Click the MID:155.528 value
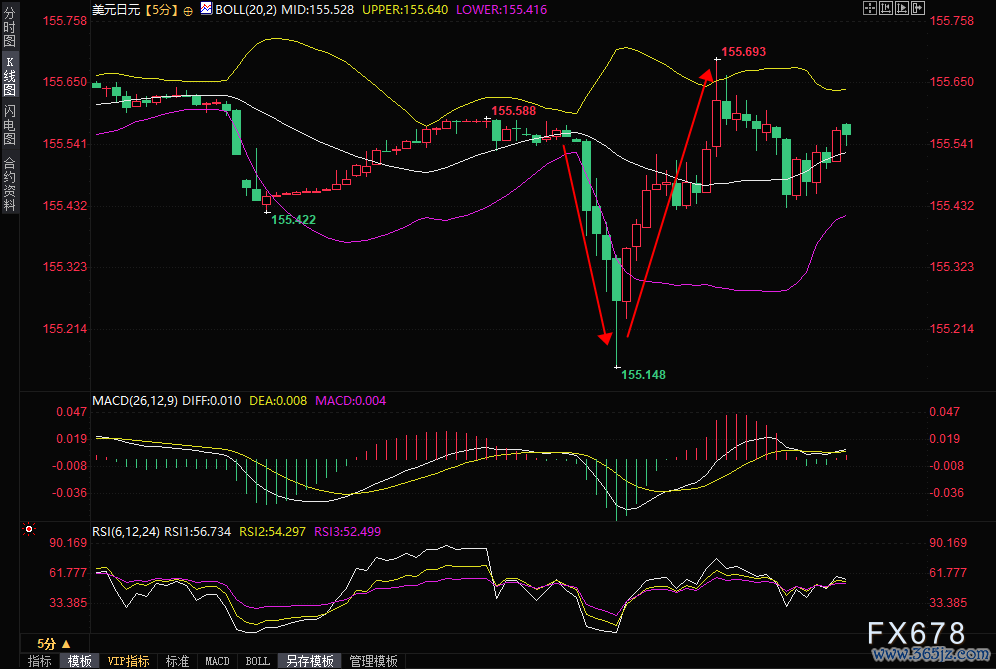This screenshot has width=996, height=669. click(x=317, y=10)
